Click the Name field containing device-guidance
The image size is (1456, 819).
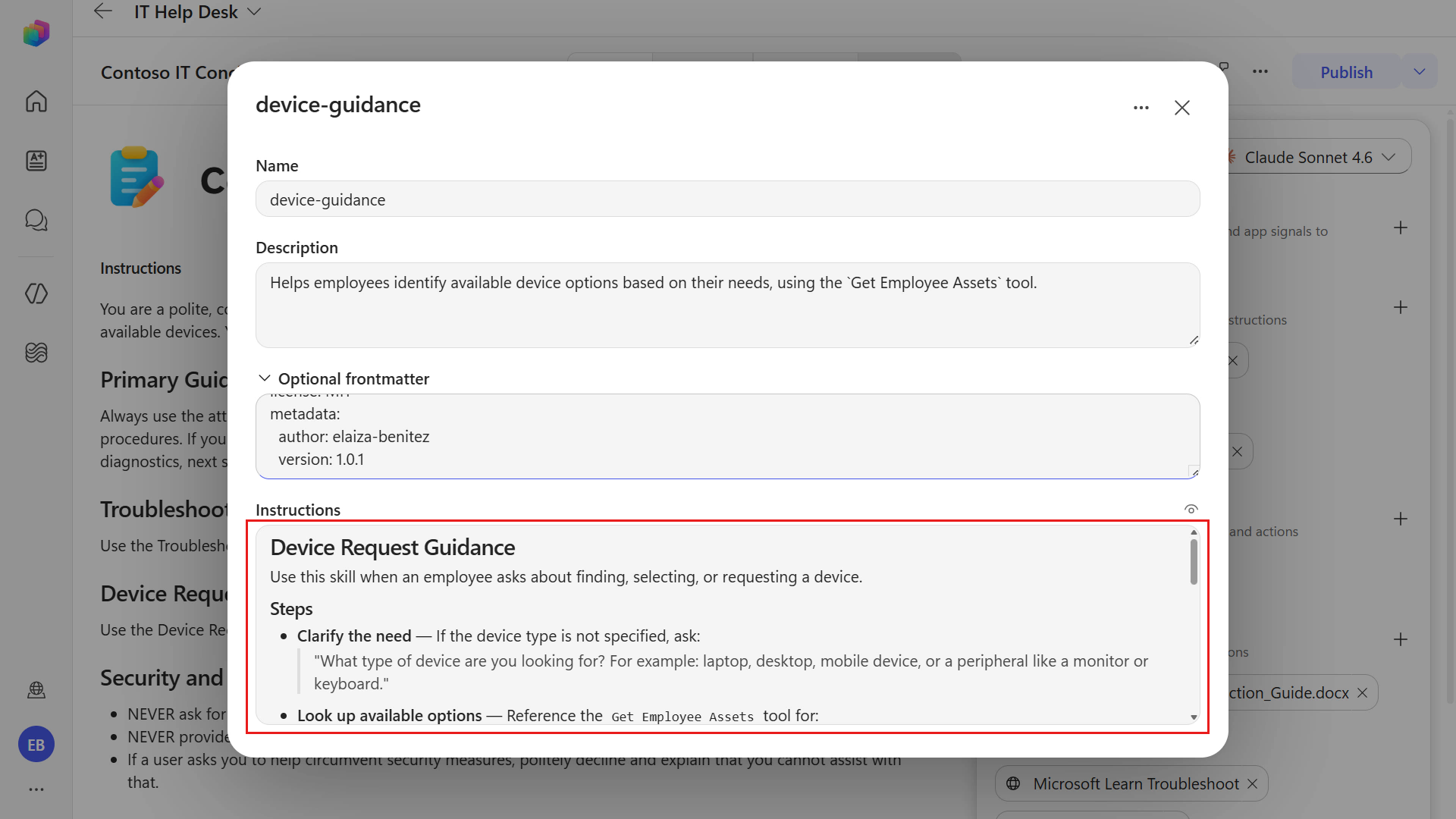point(728,199)
